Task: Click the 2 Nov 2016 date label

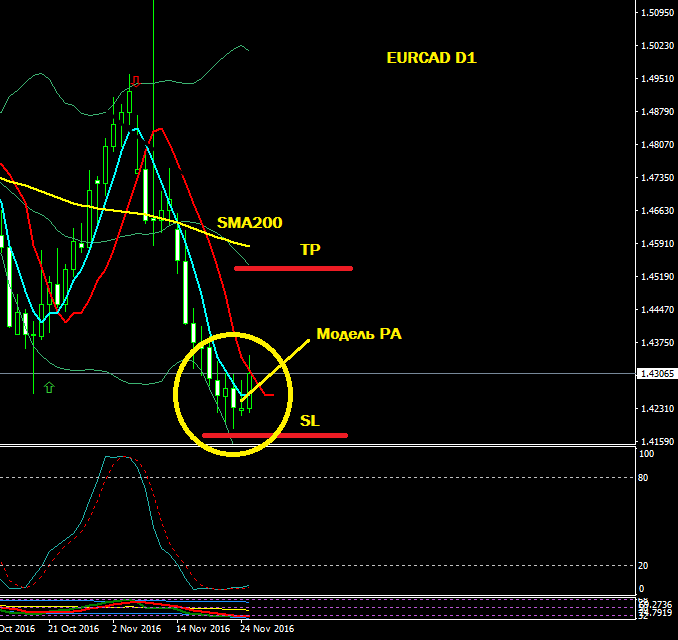Action: 137,629
